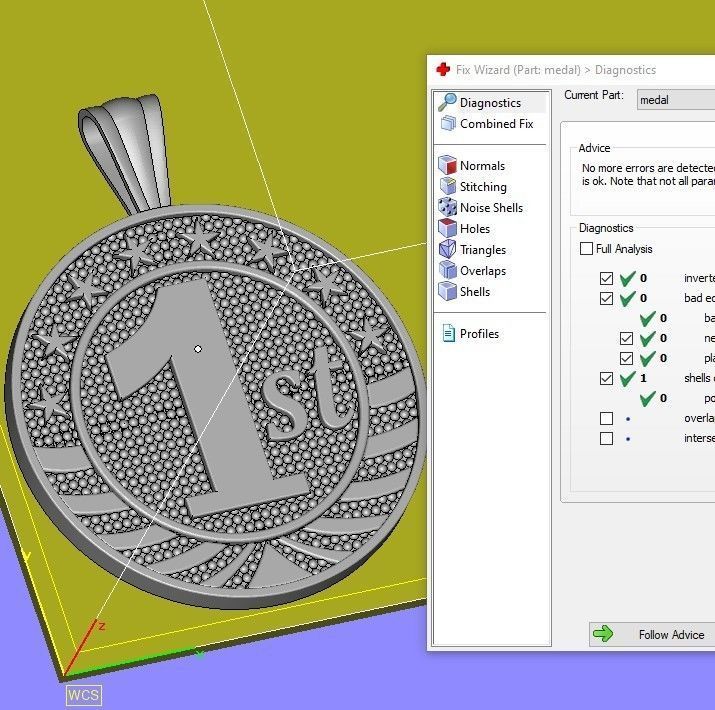The height and width of the screenshot is (710, 715).
Task: Click the green arrow on Follow Advice
Action: [603, 634]
